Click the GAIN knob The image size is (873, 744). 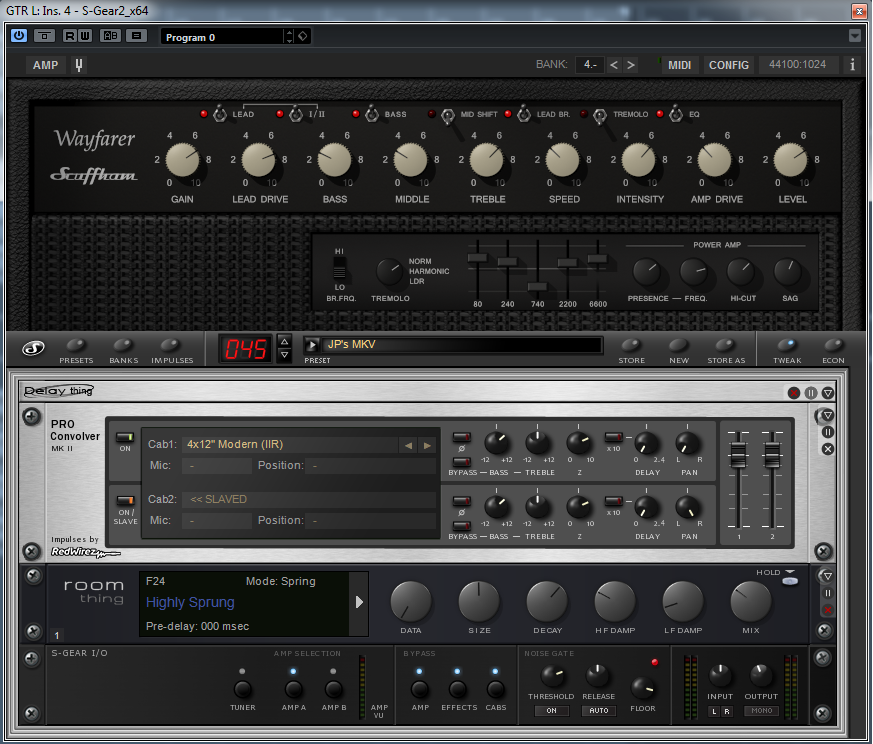point(182,160)
